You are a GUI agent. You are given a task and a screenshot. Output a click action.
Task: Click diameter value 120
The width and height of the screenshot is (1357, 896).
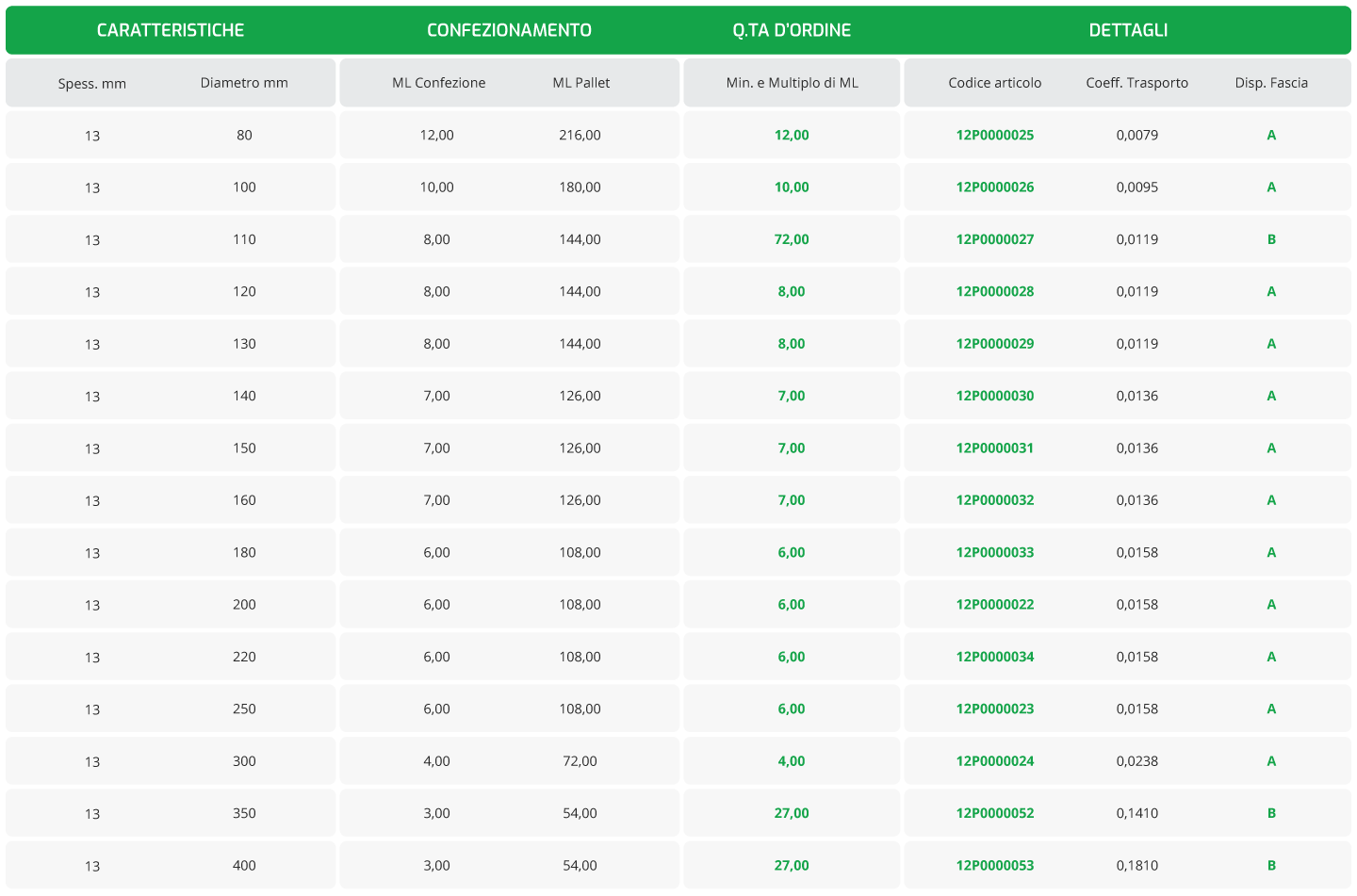[x=244, y=291]
